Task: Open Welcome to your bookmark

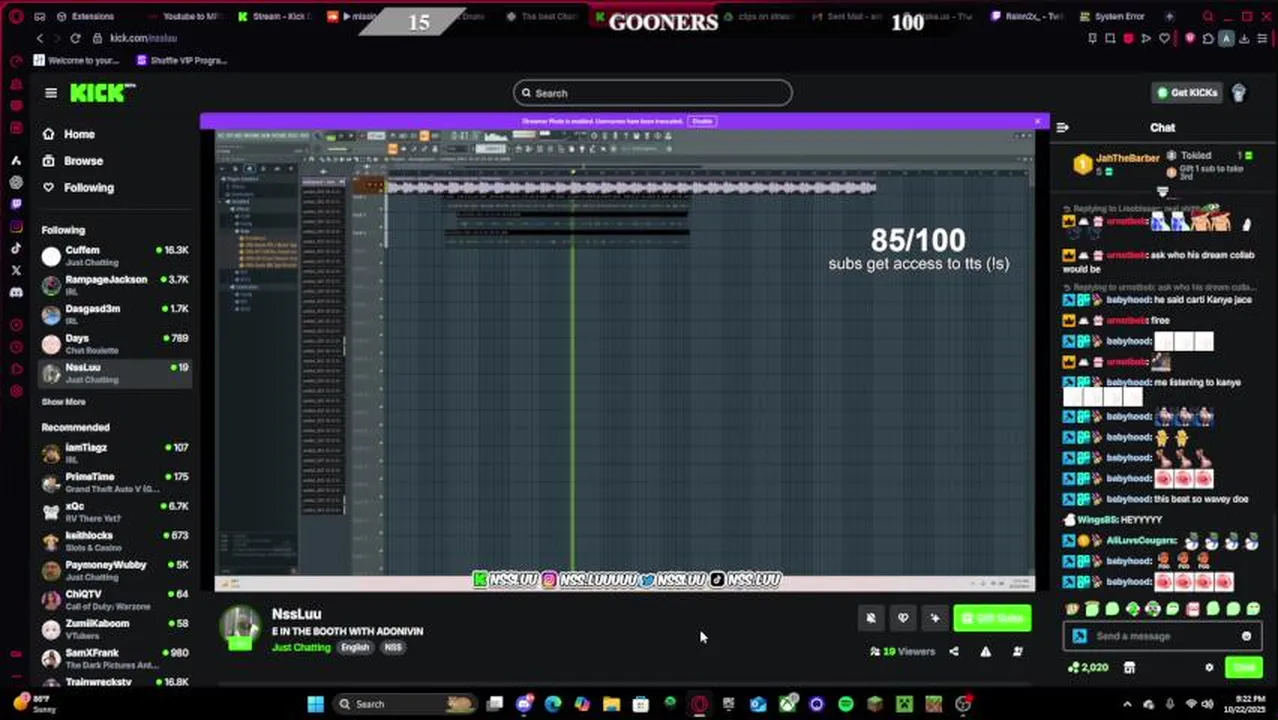Action: click(76, 60)
